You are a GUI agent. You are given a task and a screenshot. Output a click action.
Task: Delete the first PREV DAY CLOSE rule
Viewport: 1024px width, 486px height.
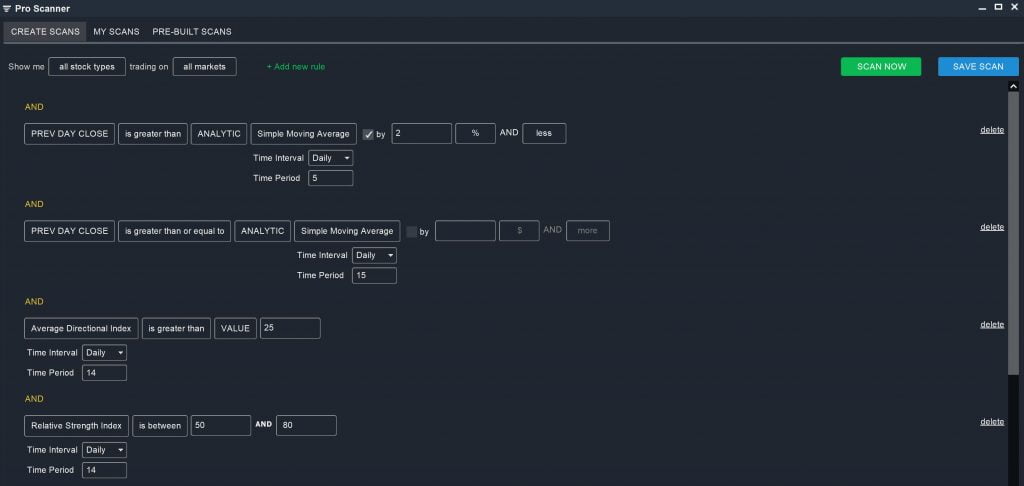click(992, 130)
